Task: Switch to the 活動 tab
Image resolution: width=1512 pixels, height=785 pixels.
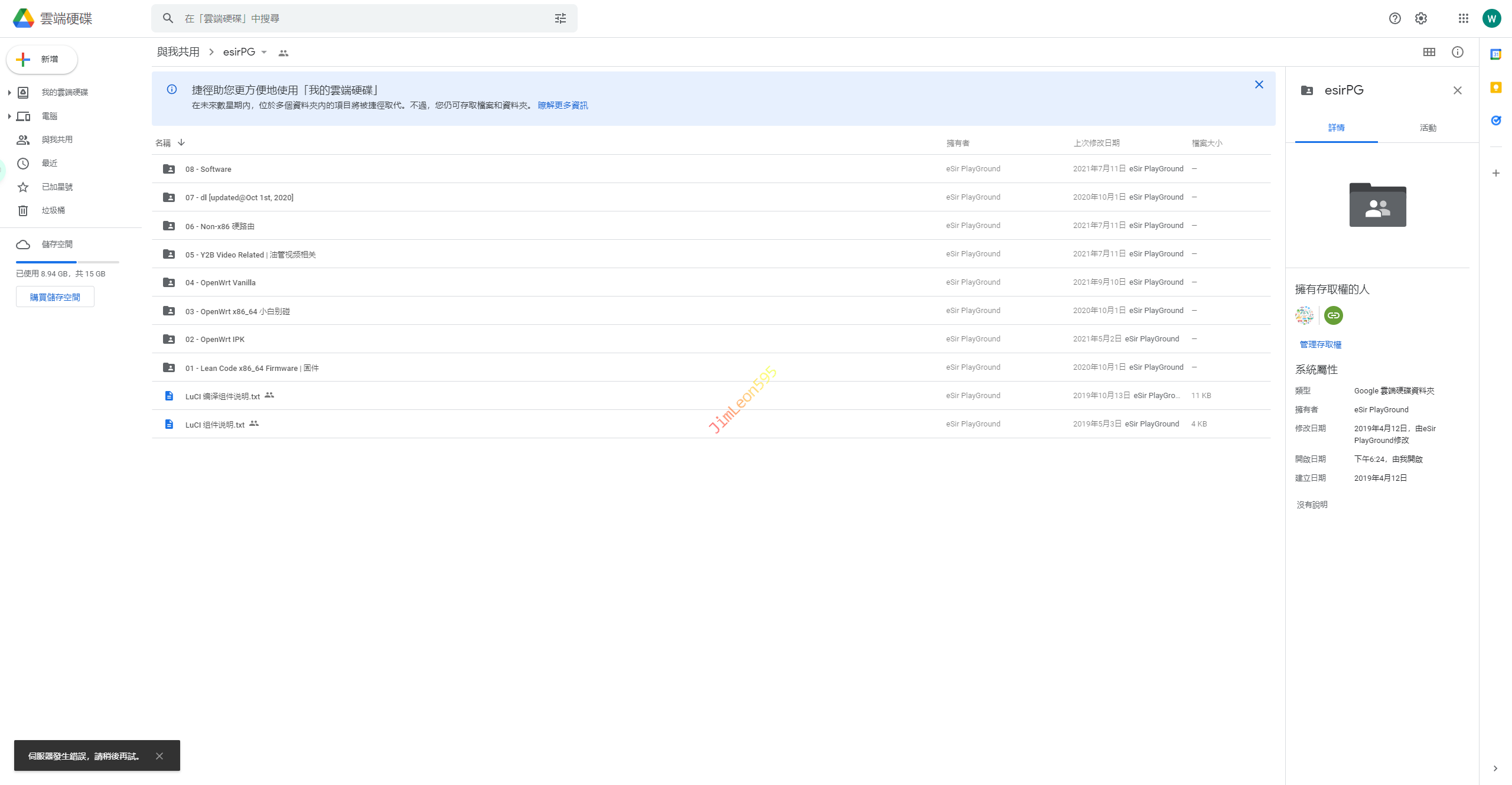Action: tap(1428, 128)
